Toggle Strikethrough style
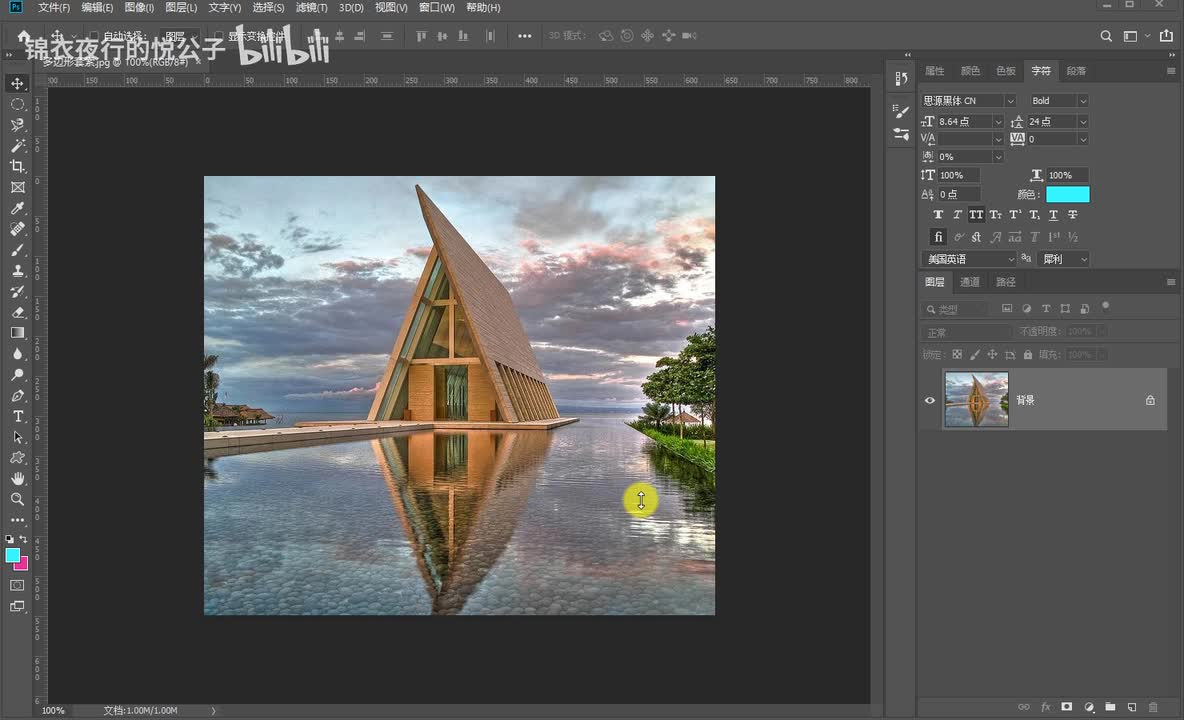 coord(1072,215)
